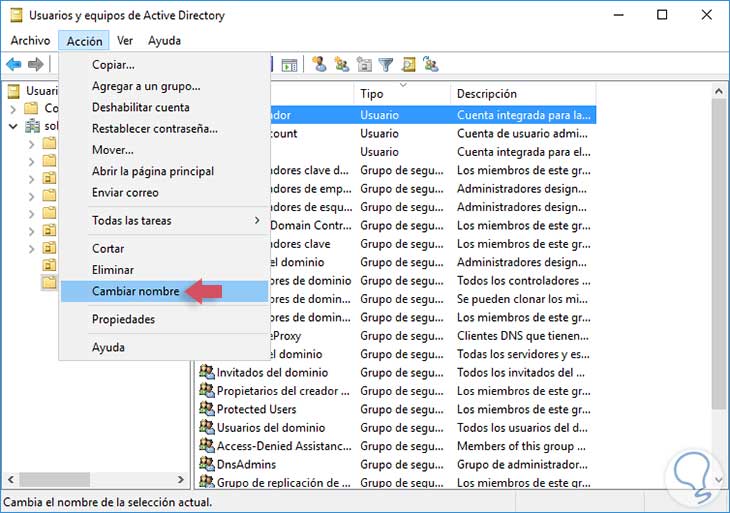Select the Usuarios del dominio row
Viewport: 730px width, 513px height.
397,427
